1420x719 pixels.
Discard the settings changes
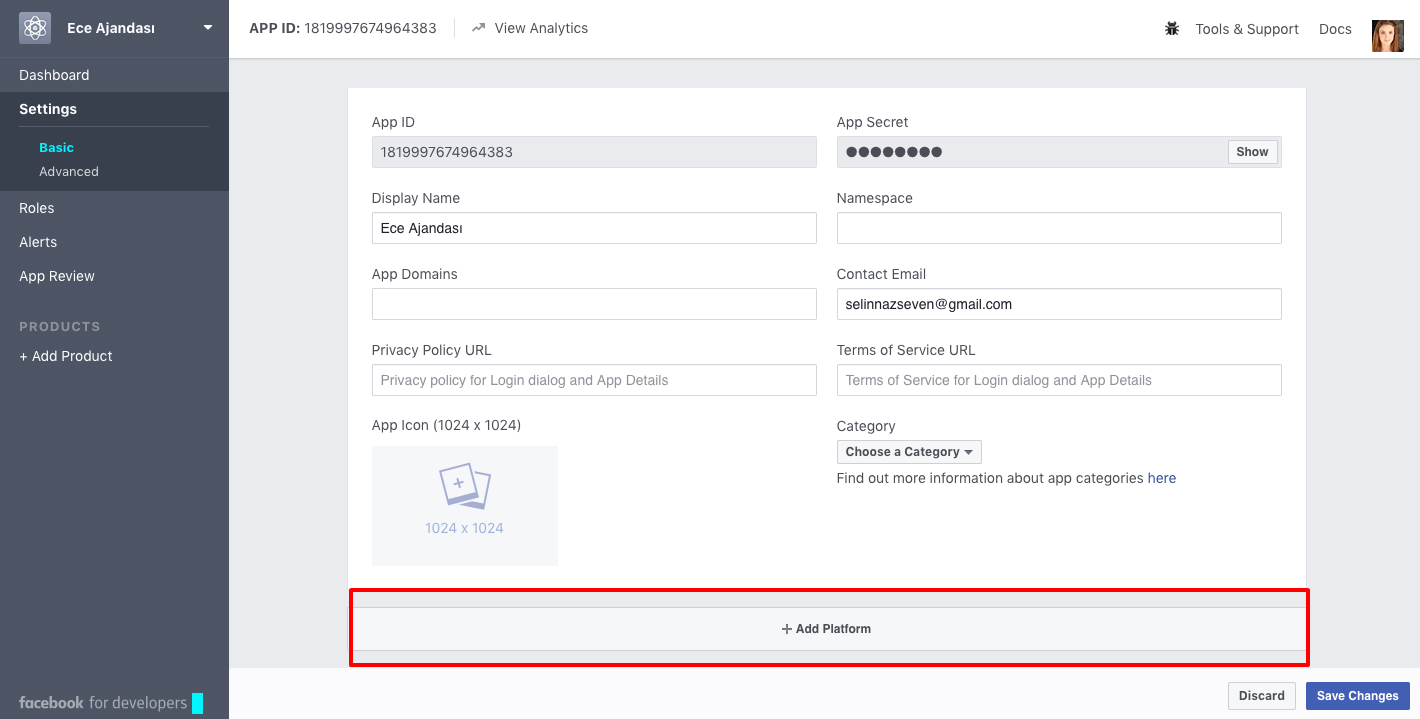pyautogui.click(x=1261, y=696)
